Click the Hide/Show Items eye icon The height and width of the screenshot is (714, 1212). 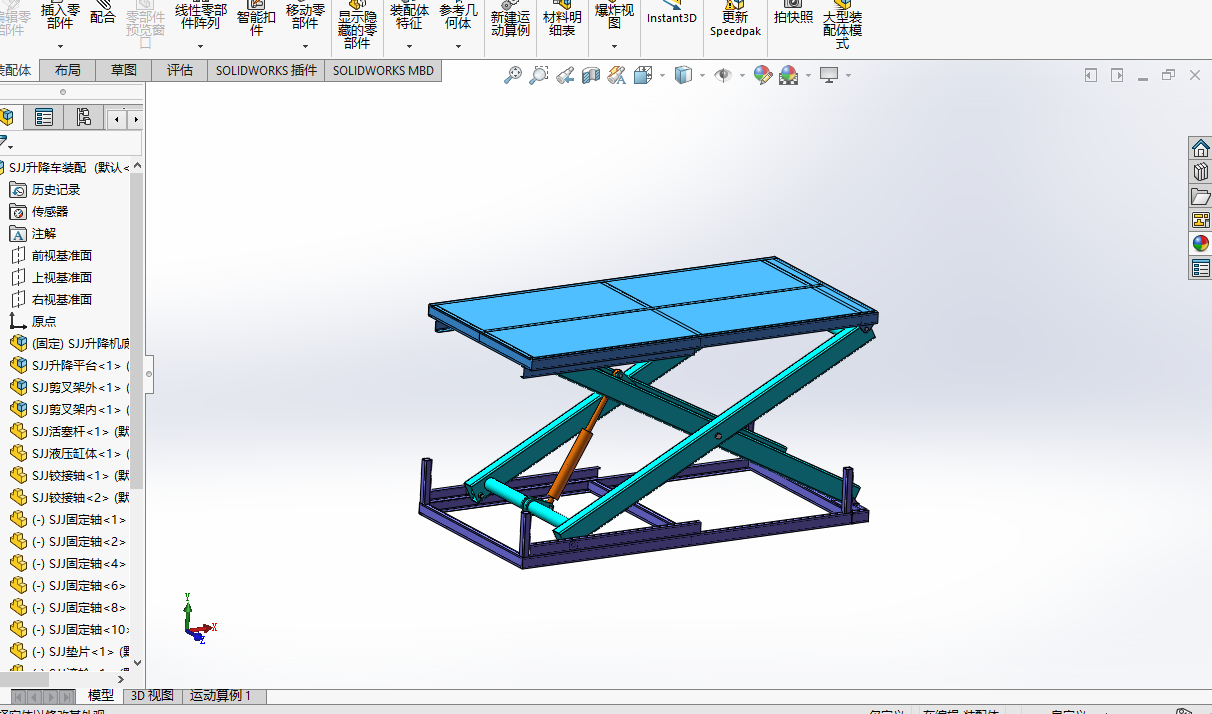pos(723,75)
